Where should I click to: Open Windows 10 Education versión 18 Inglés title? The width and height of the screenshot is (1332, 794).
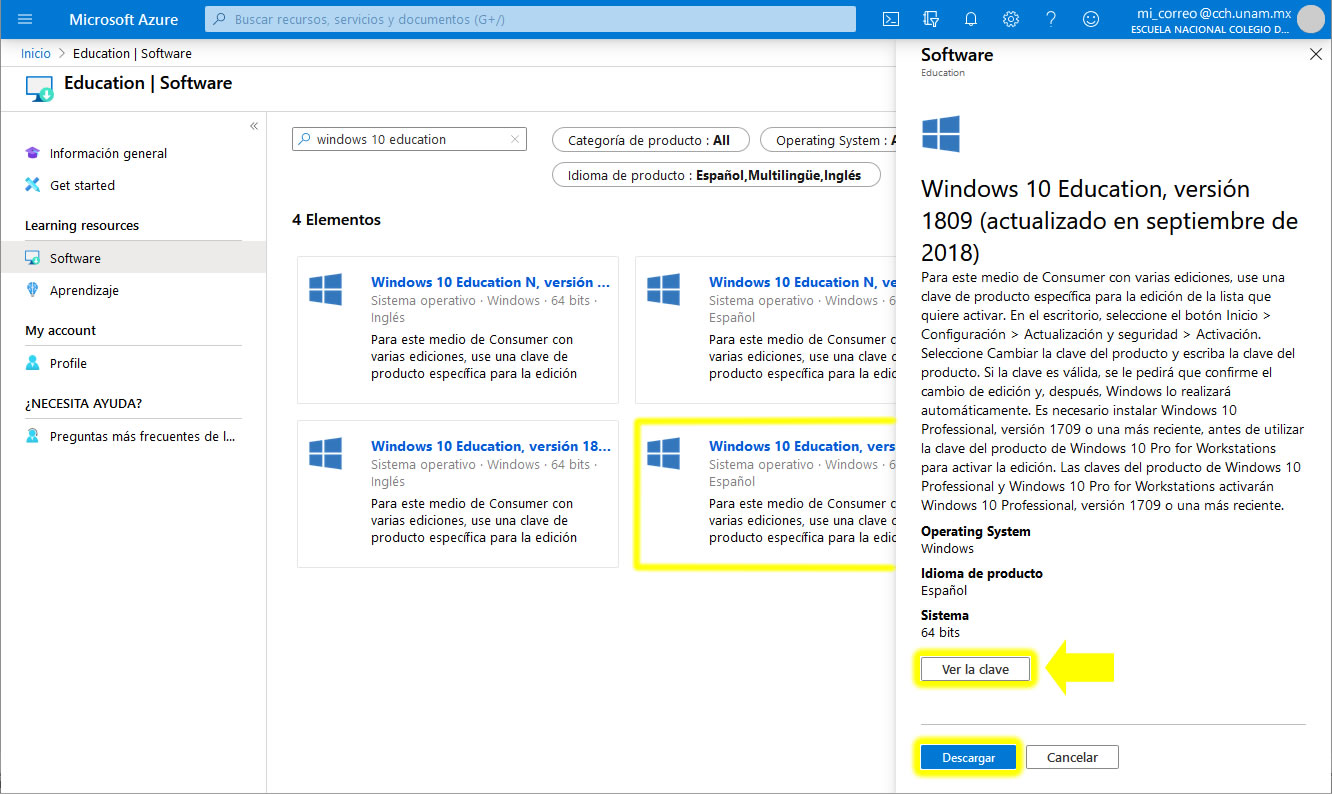coord(490,446)
